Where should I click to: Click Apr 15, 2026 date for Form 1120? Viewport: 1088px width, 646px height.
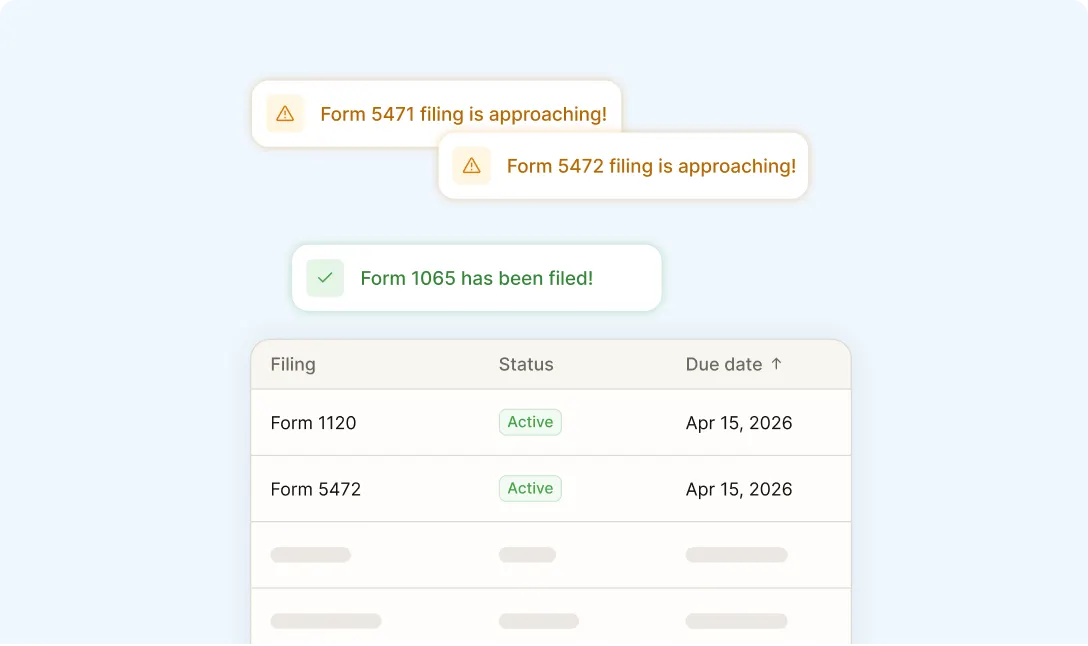click(x=739, y=423)
